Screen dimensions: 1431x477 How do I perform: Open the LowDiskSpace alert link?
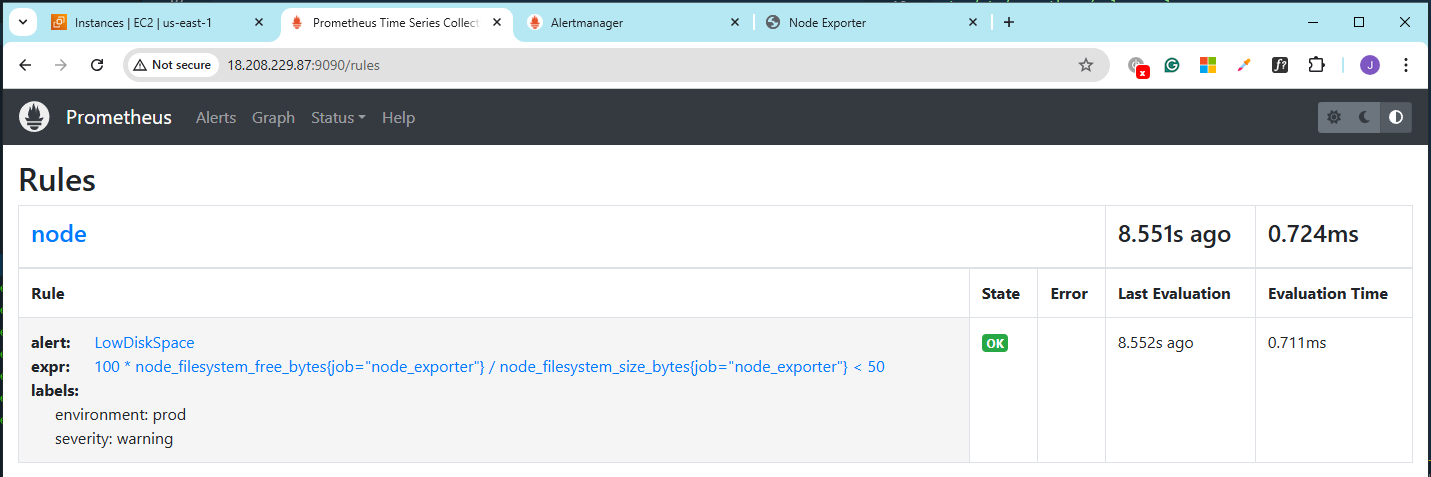[x=145, y=342]
